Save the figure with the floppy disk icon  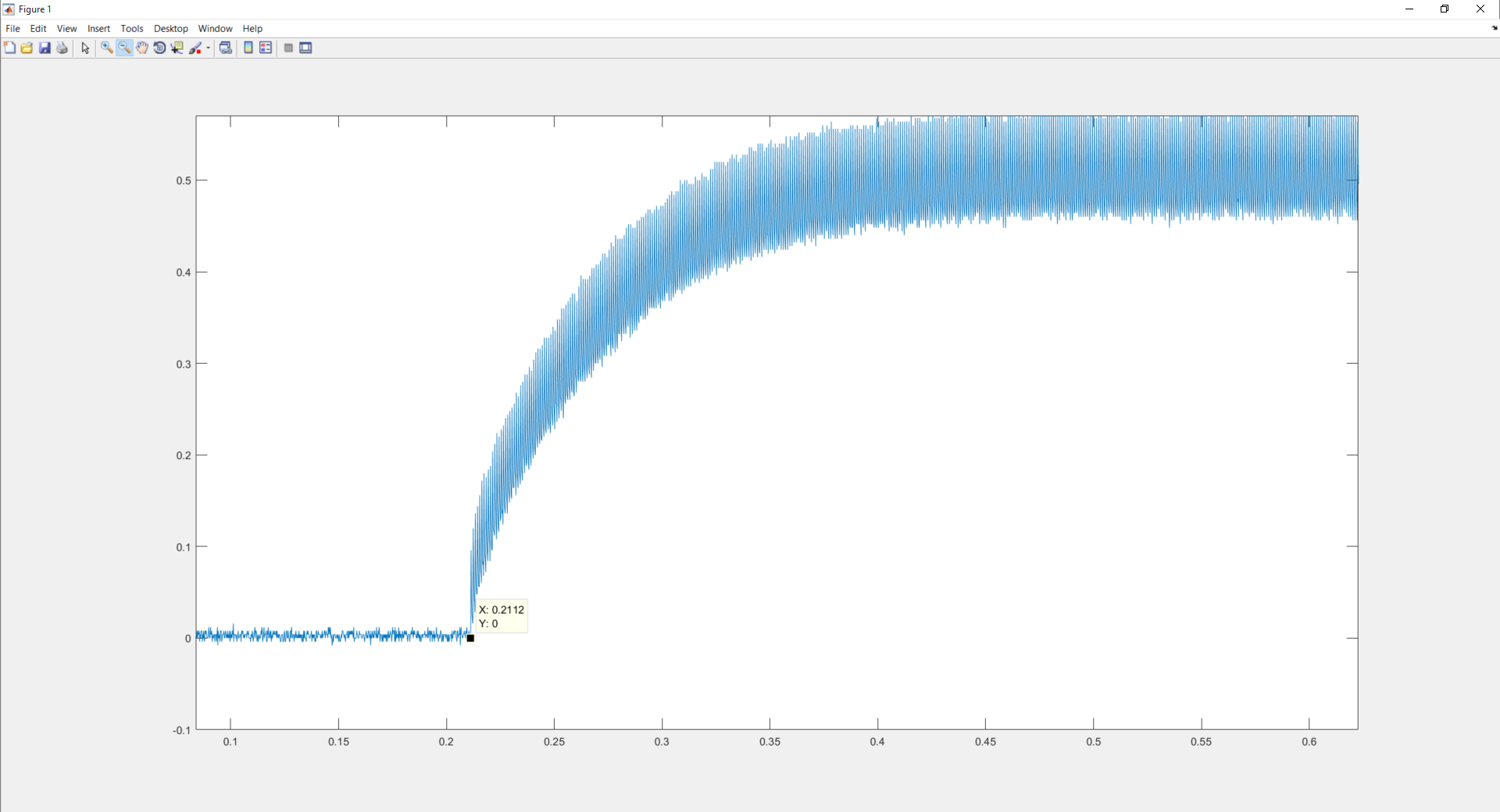pos(45,48)
